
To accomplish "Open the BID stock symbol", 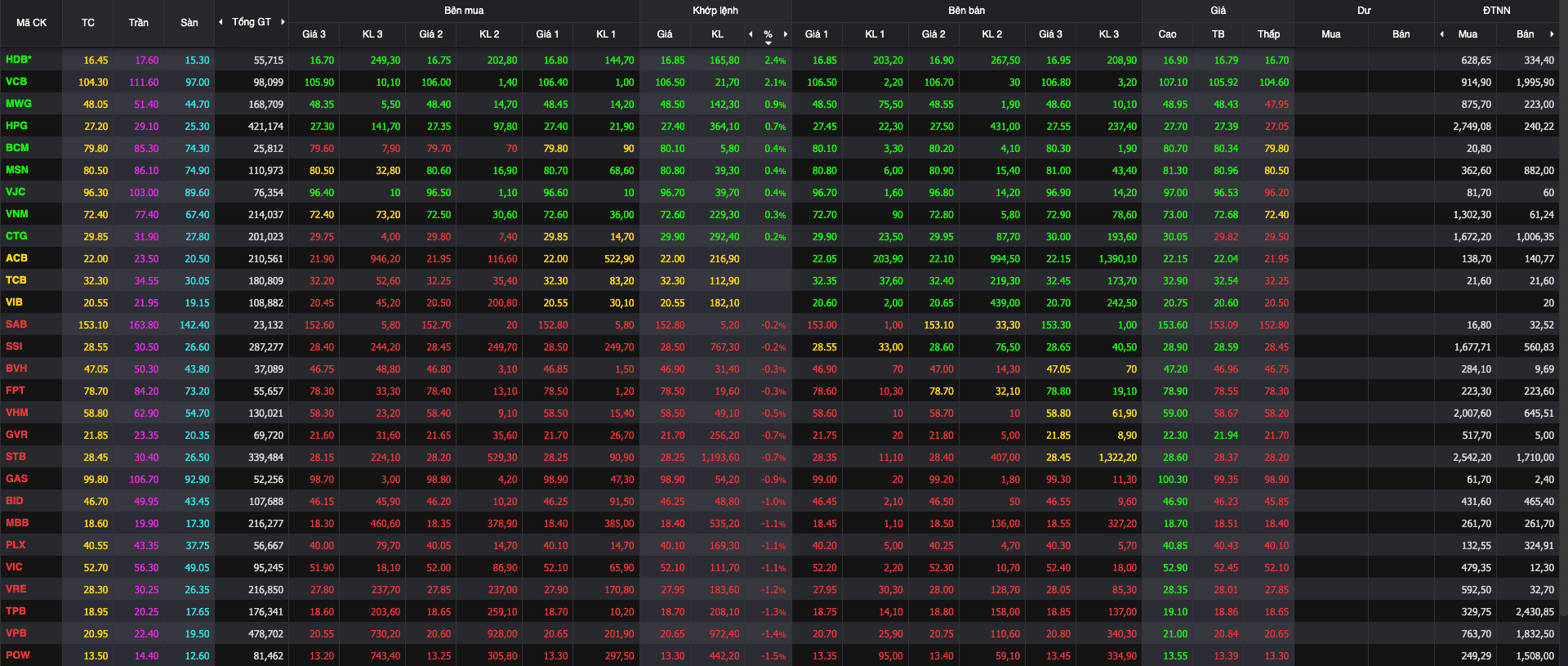I will pyautogui.click(x=15, y=501).
